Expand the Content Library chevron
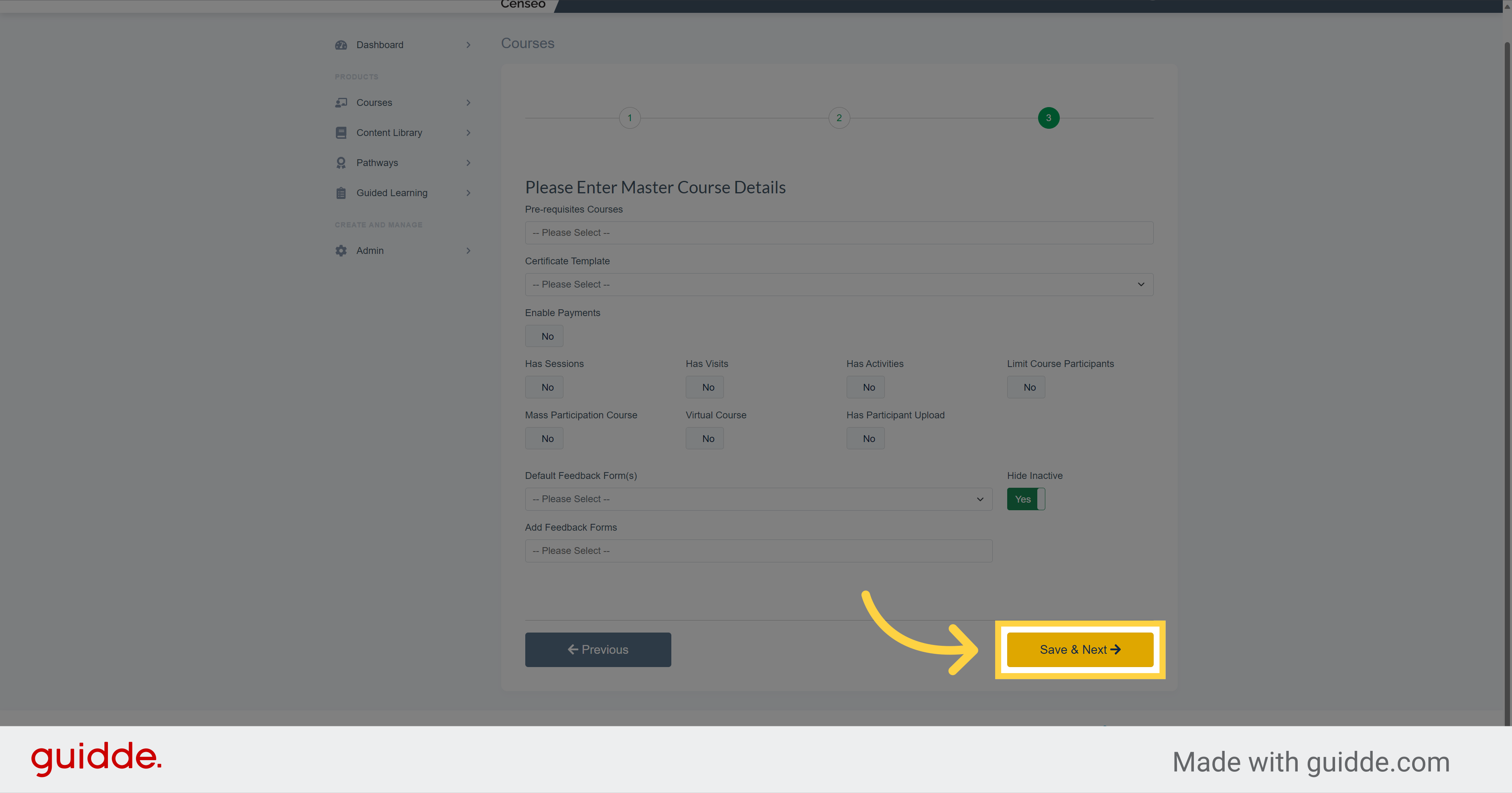 tap(468, 132)
